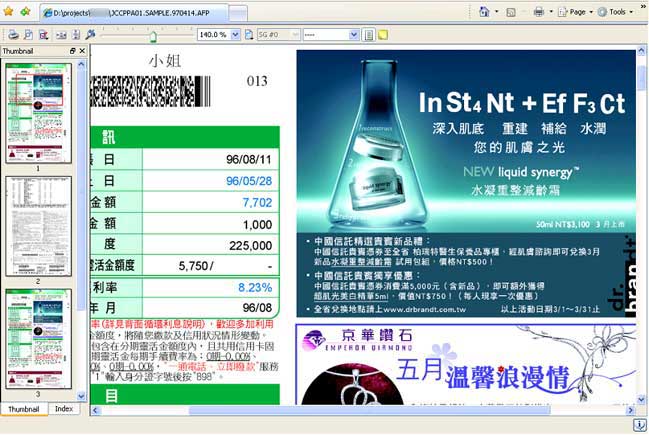Screen dimensions: 649x435
Task: Open the SG #0 dropdown
Action: coord(296,35)
